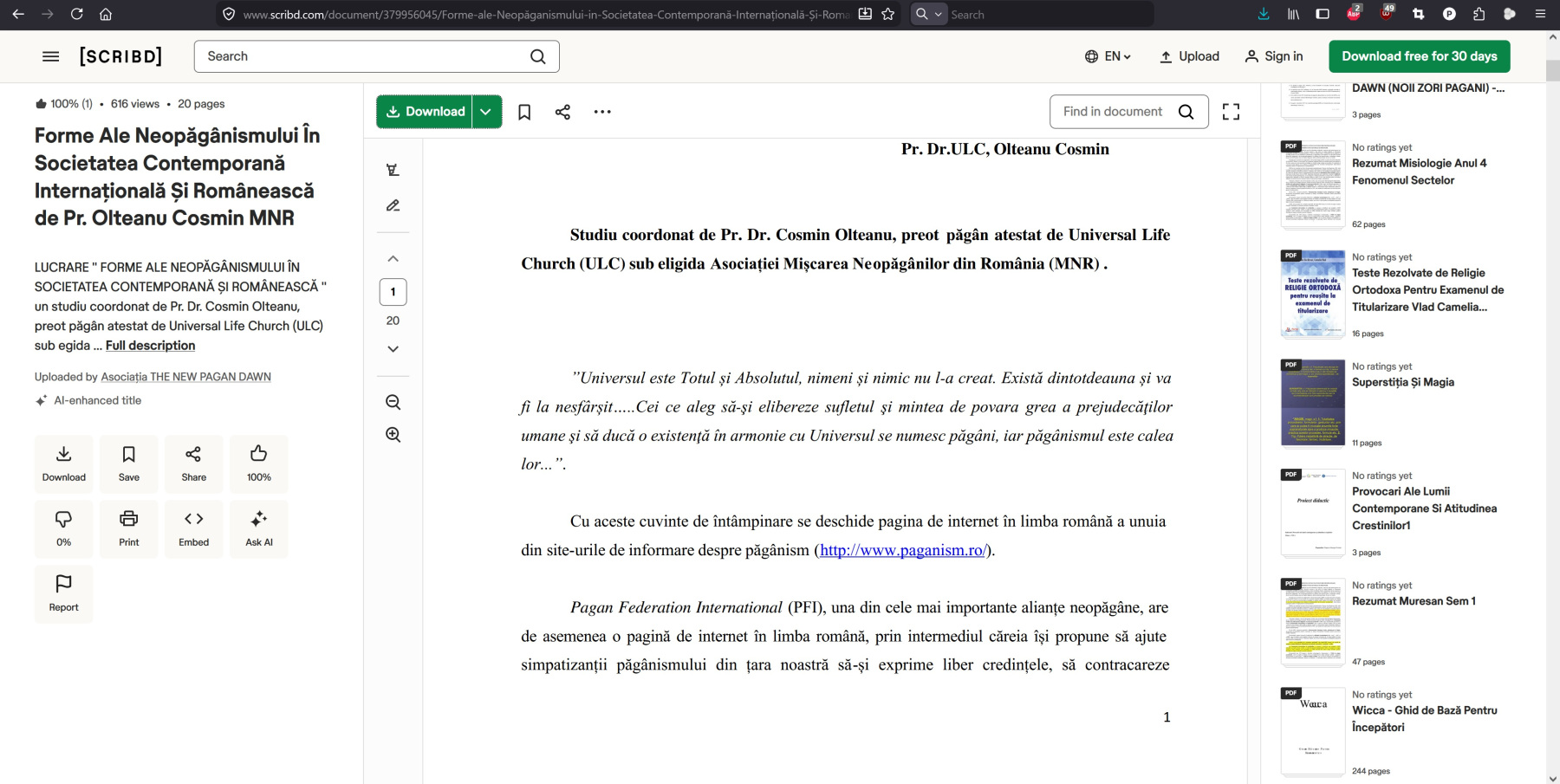This screenshot has width=1560, height=784.
Task: Open the hamburger main menu
Action: [51, 56]
